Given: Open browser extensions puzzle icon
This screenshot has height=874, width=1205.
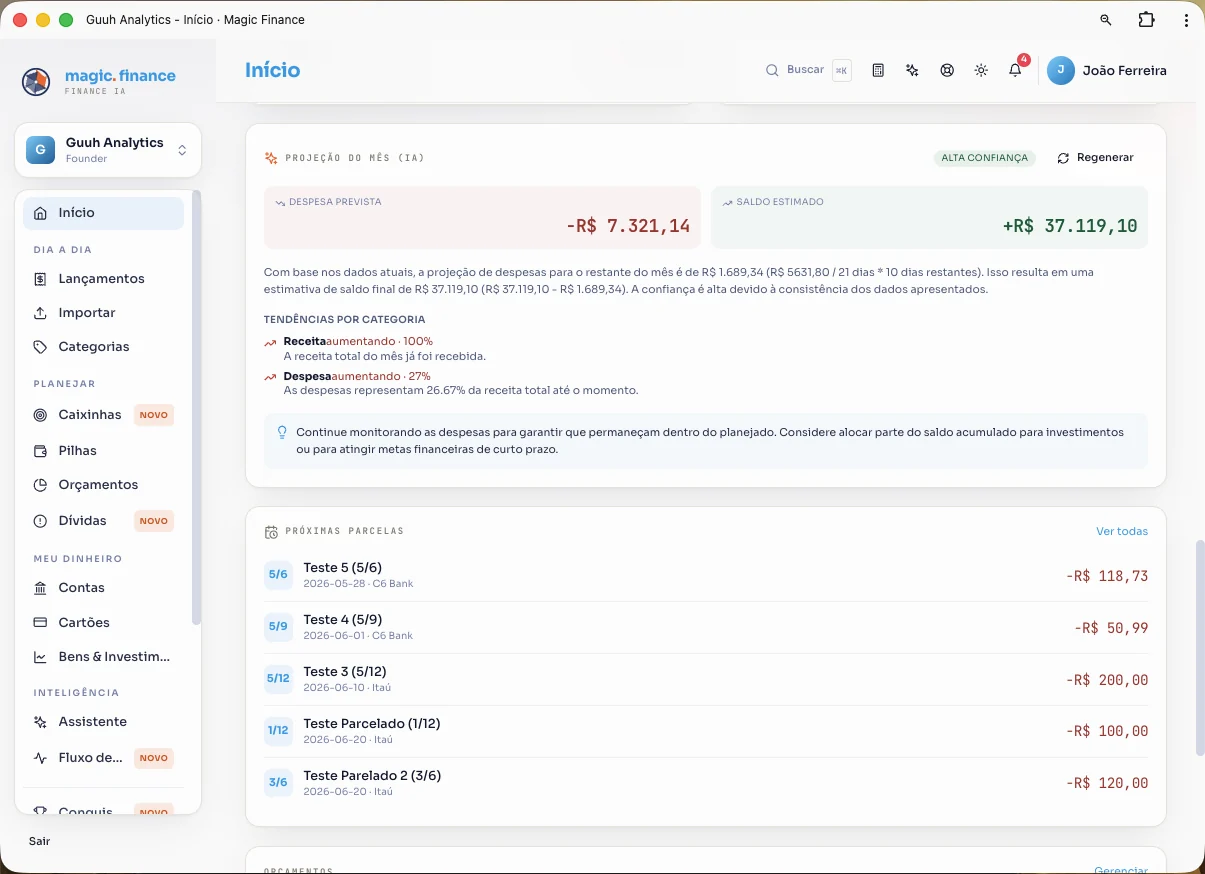Looking at the screenshot, I should pyautogui.click(x=1146, y=20).
